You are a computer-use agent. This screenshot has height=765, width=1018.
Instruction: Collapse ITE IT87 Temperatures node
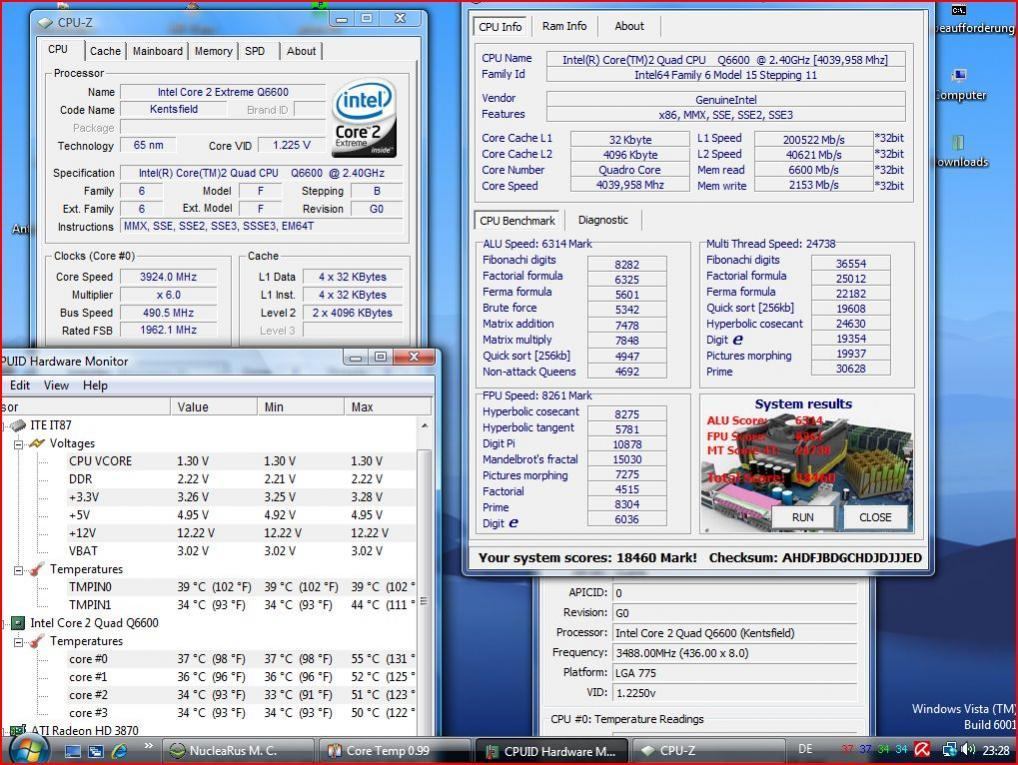point(19,570)
